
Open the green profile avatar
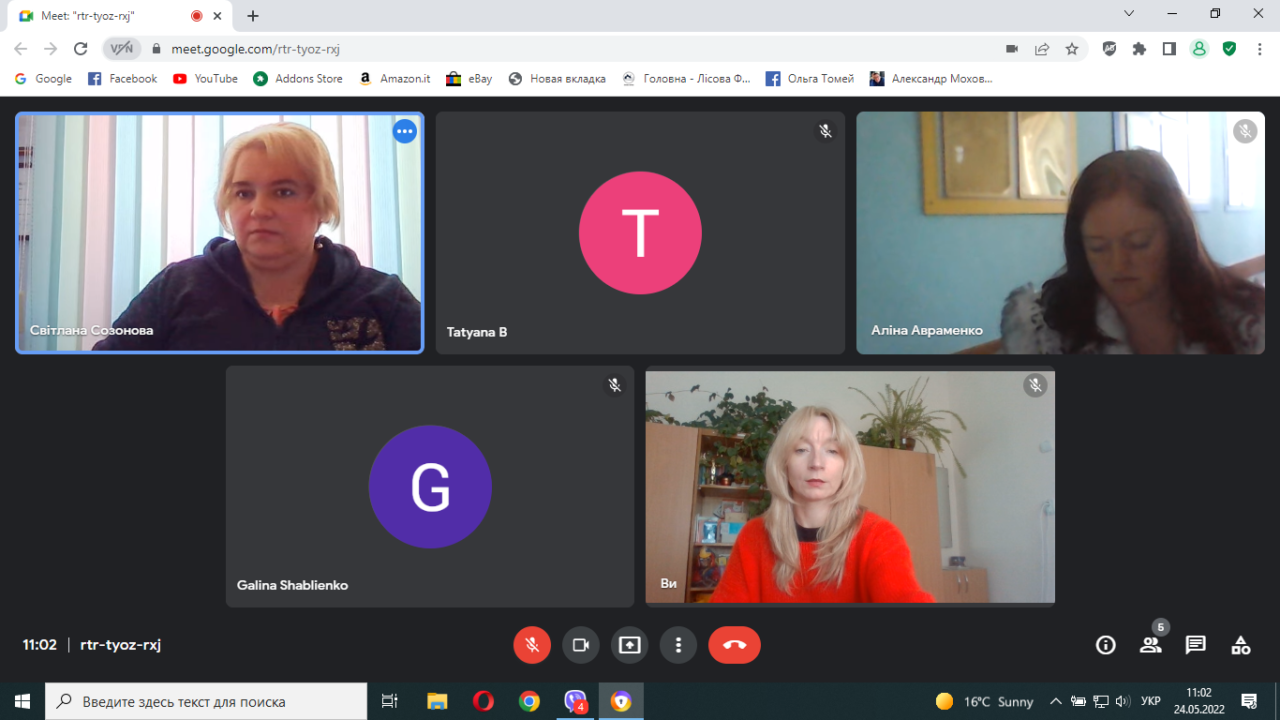pyautogui.click(x=1199, y=48)
